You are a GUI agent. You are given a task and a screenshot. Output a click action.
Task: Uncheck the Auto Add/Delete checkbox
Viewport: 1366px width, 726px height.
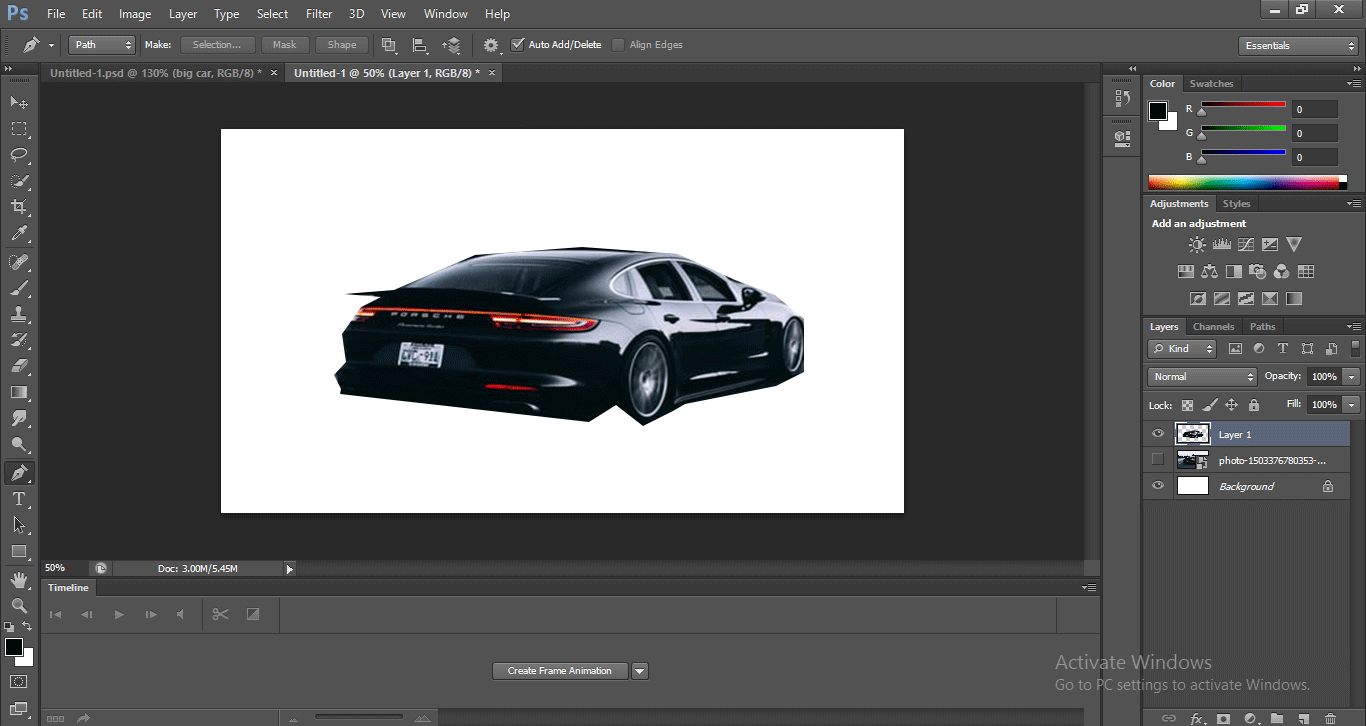click(517, 45)
